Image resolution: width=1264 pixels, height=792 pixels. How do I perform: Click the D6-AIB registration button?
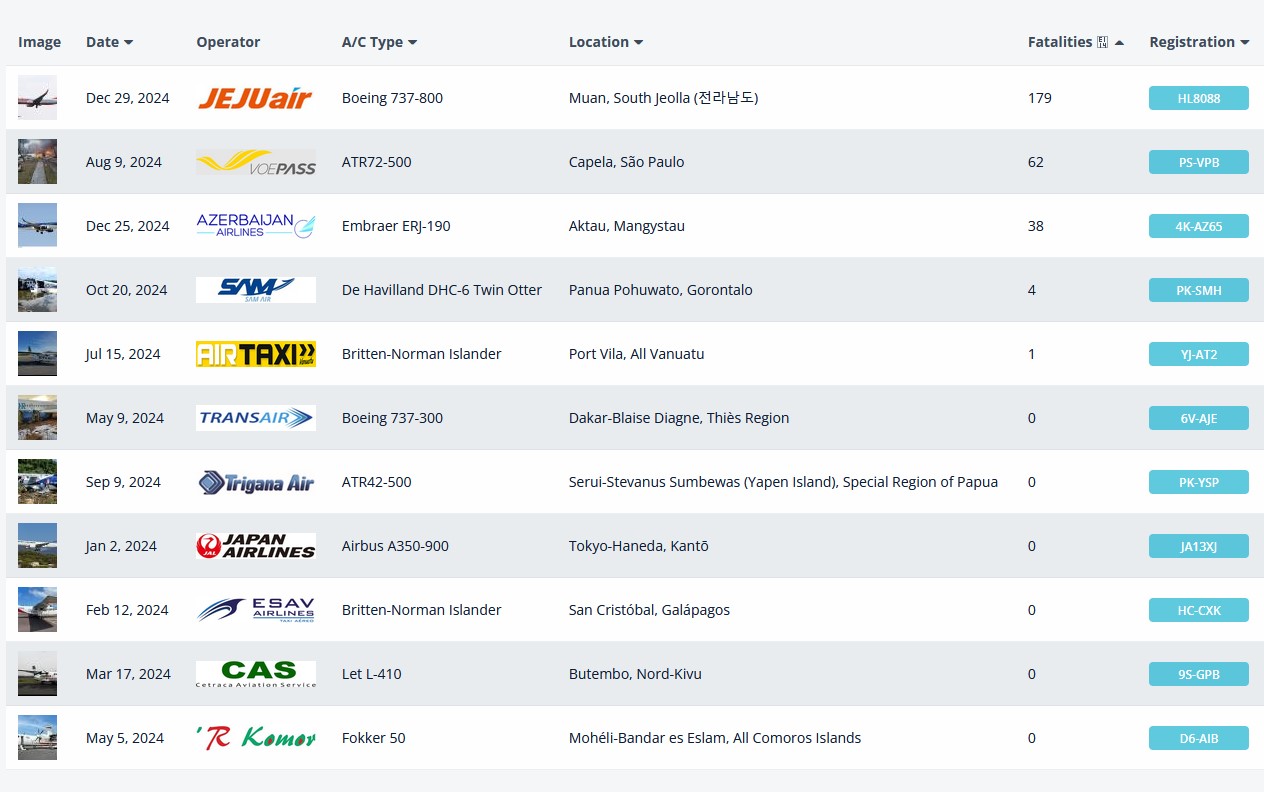[x=1199, y=738]
